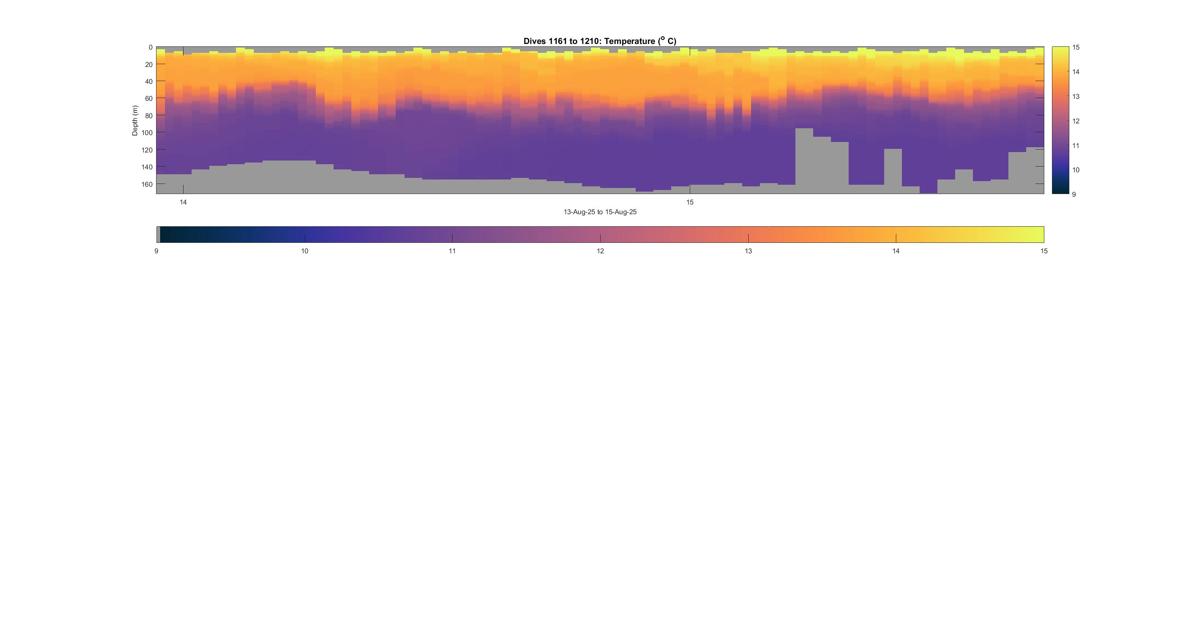1200x622 pixels.
Task: Click the x-axis date tick label '15'
Action: 690,202
